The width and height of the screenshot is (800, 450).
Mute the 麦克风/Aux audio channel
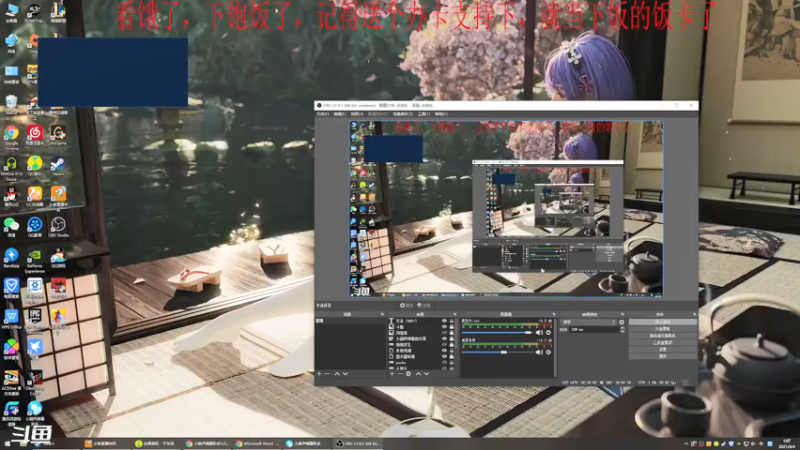pos(539,333)
